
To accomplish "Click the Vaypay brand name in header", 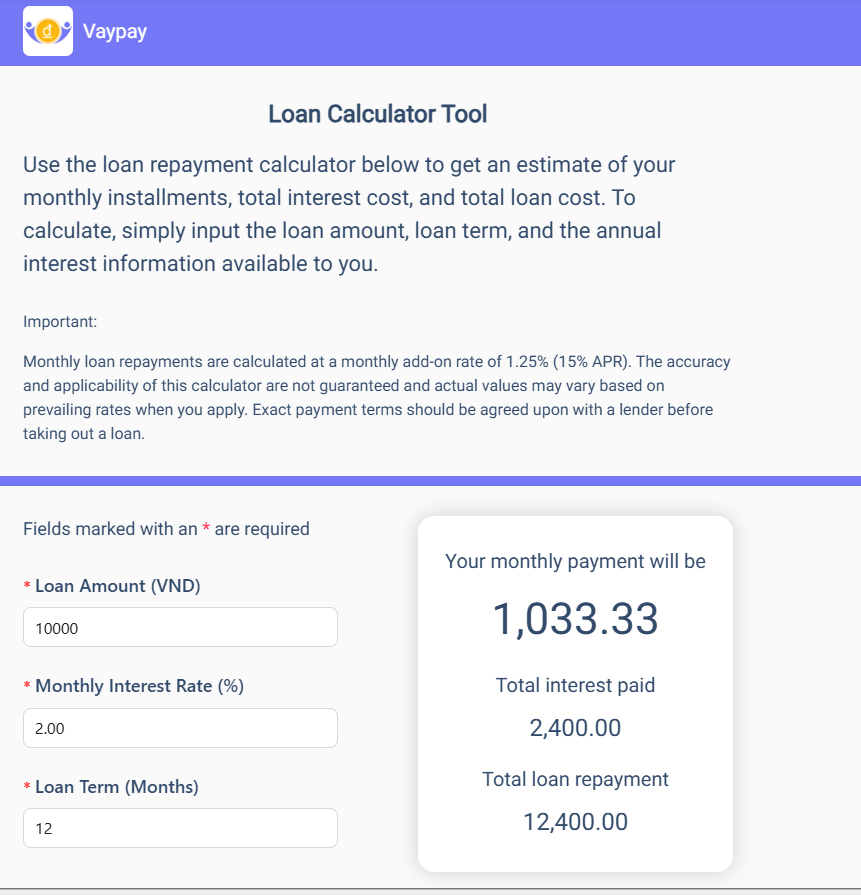I will pyautogui.click(x=115, y=32).
